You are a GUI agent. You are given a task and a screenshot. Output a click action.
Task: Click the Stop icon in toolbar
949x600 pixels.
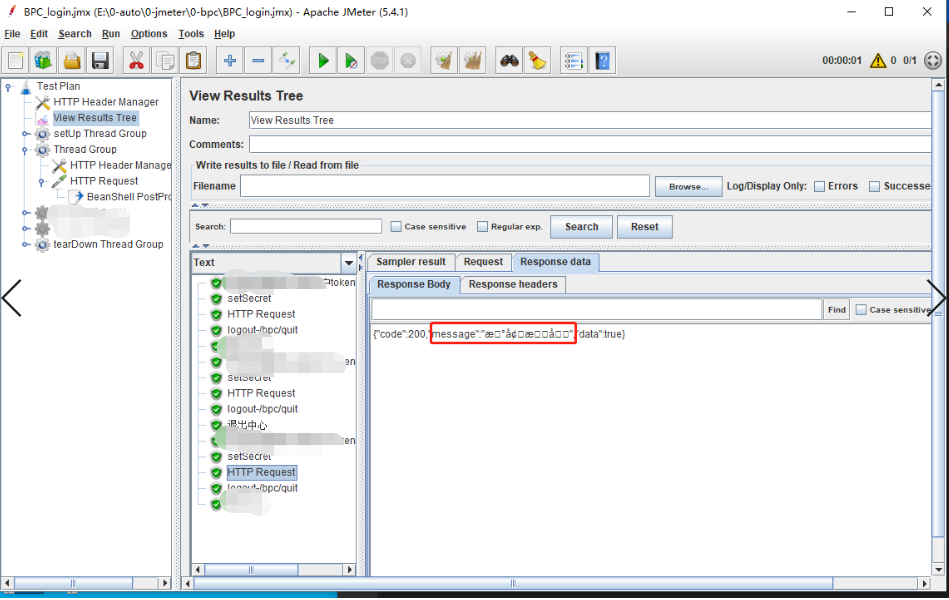tap(379, 61)
